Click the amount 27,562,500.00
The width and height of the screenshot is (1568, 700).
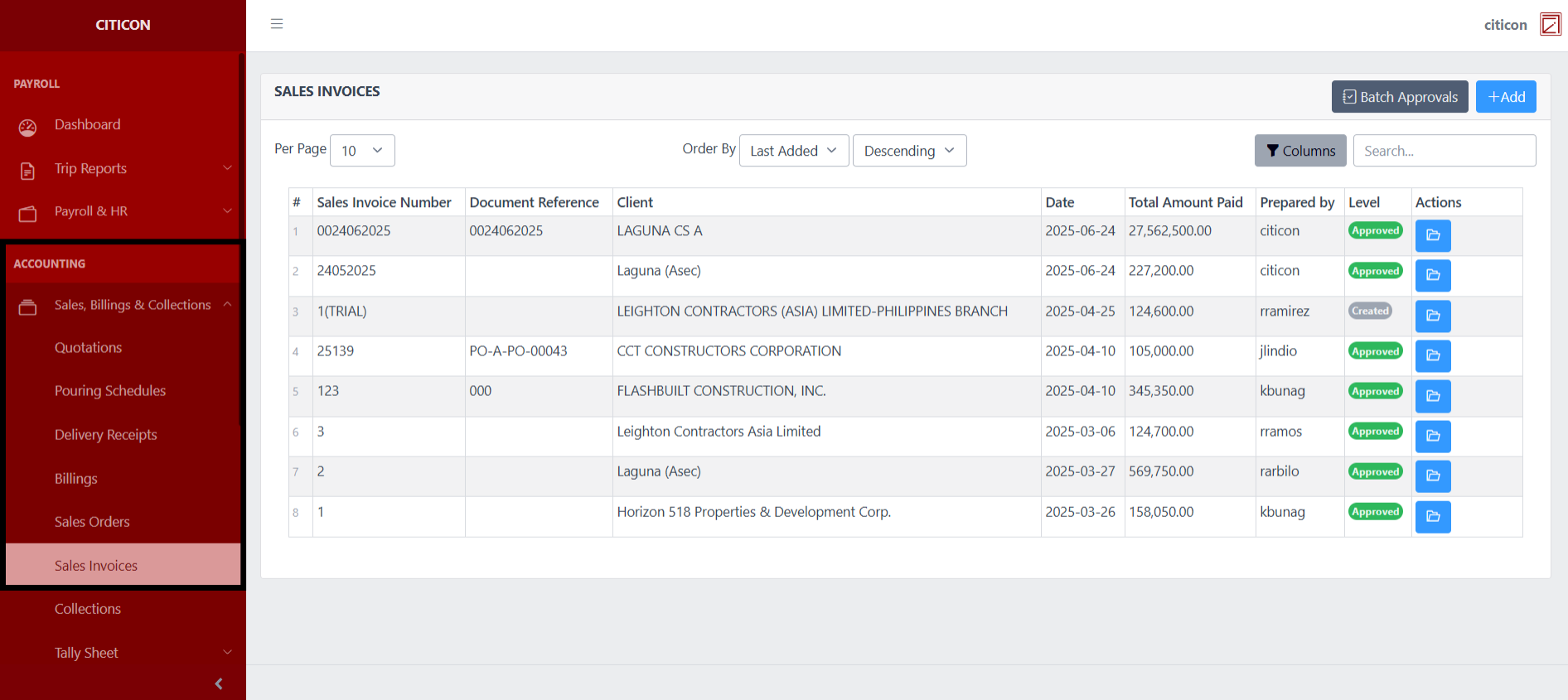click(1169, 231)
